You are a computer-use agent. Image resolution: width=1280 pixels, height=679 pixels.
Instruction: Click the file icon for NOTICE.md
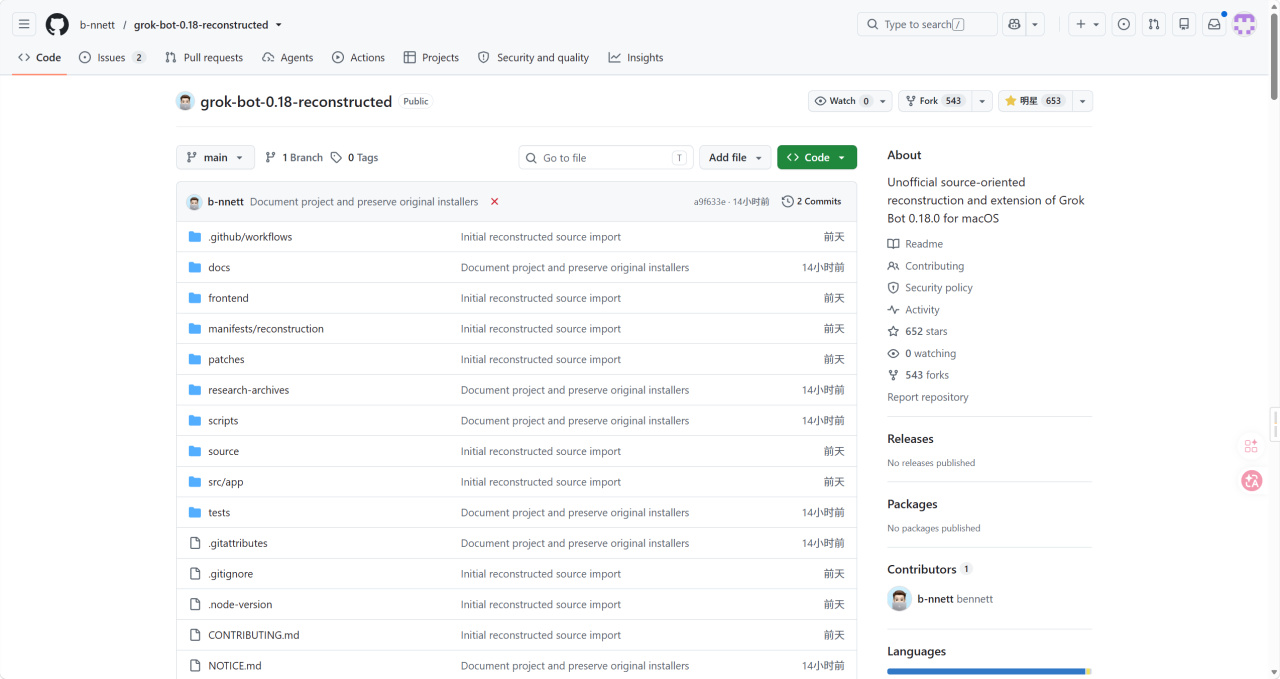click(x=195, y=666)
